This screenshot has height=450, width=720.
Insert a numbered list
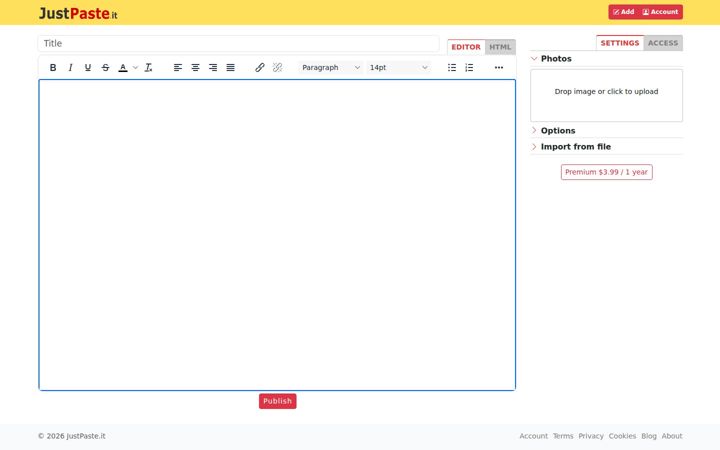(469, 68)
